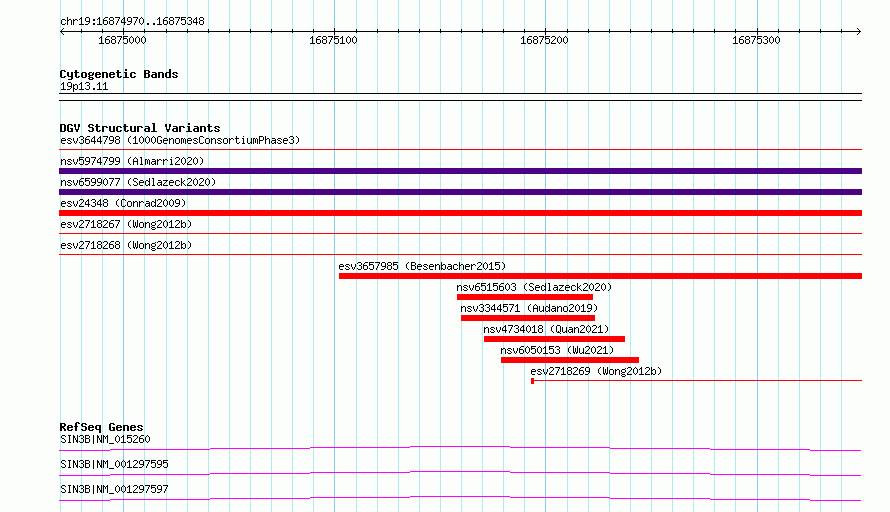Click the SIN3B|NM_001297597 magenta transcript line
Screen dimensions: 890x512
[460, 498]
